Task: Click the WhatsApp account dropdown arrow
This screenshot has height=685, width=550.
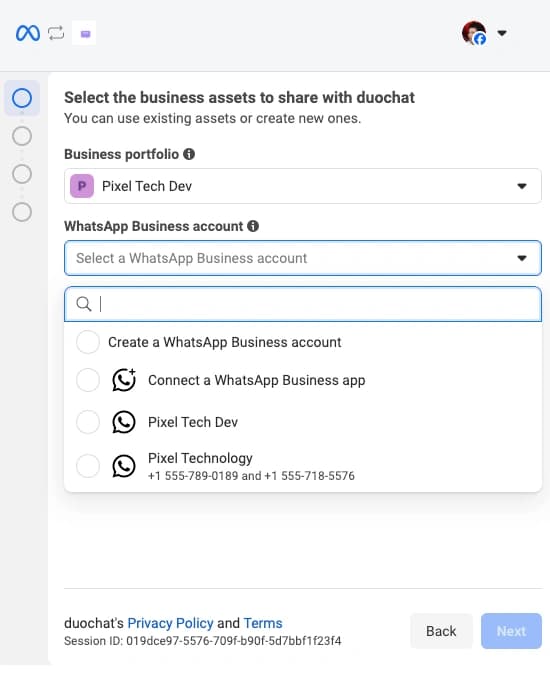Action: [522, 258]
